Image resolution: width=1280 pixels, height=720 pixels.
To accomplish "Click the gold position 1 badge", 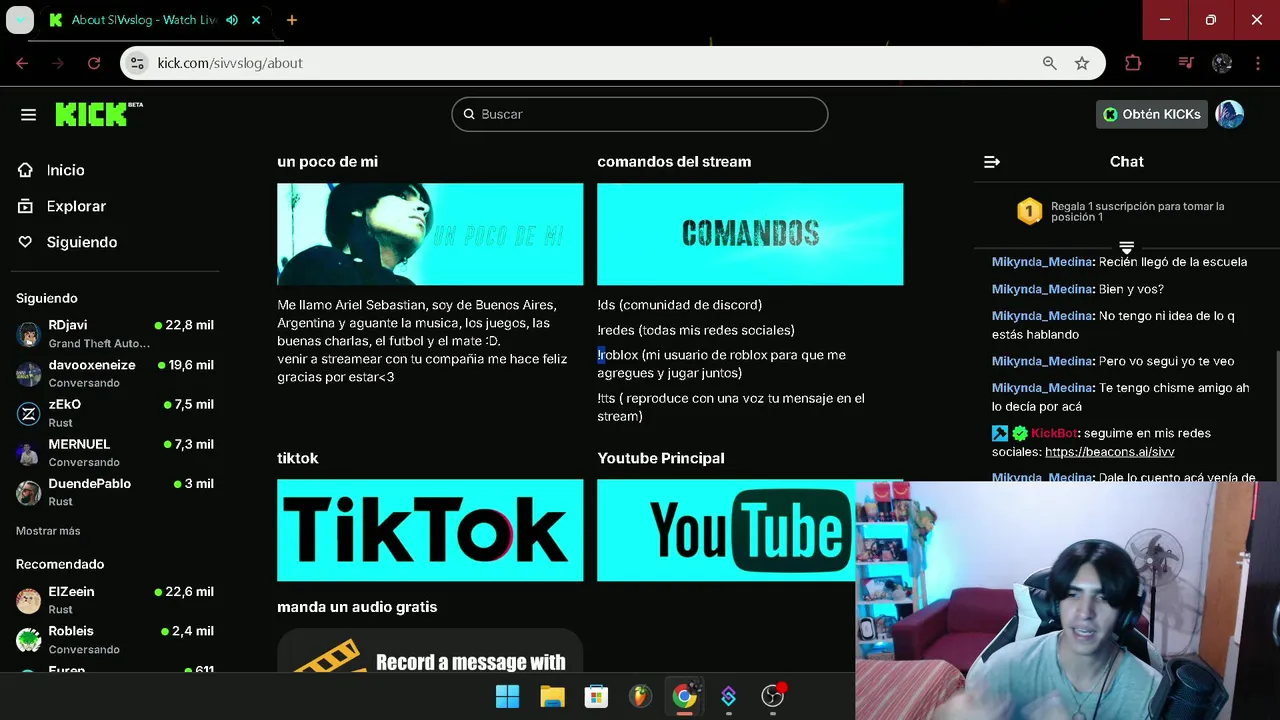I will [1029, 211].
